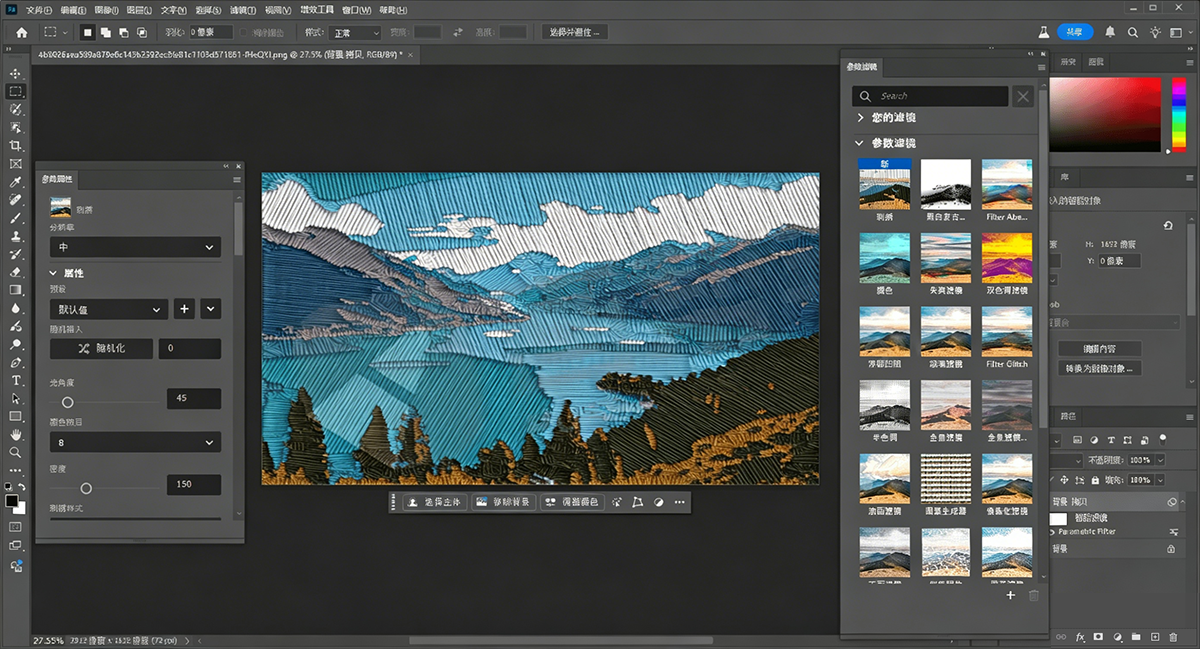Click the flask beta icon top right
This screenshot has height=649, width=1200.
[x=1043, y=32]
